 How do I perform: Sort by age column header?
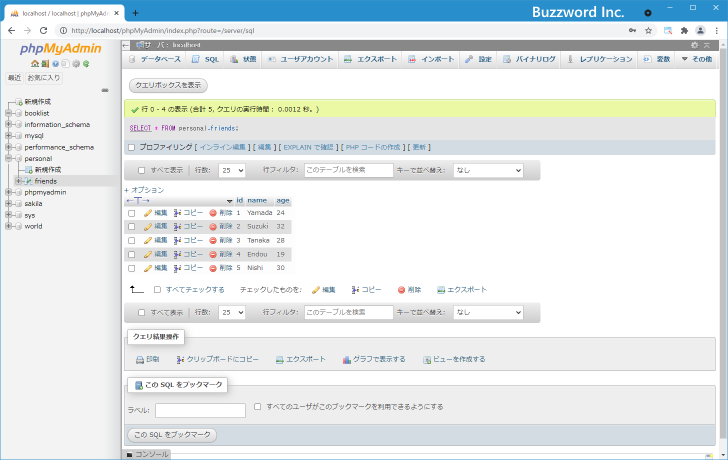click(x=283, y=201)
